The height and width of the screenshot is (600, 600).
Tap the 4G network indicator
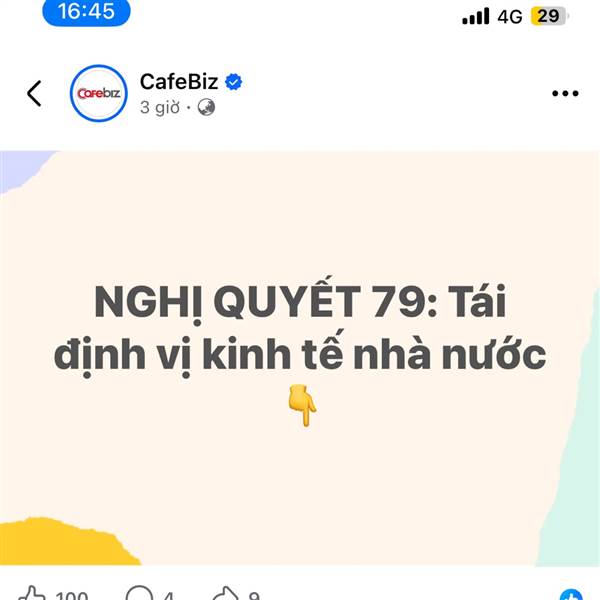tap(510, 16)
